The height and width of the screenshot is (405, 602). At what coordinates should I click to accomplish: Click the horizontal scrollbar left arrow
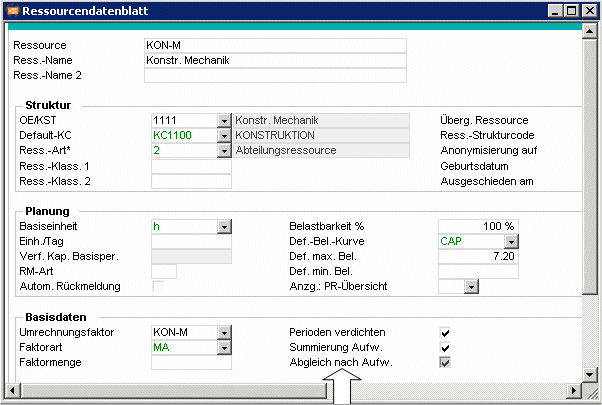tap(12, 391)
